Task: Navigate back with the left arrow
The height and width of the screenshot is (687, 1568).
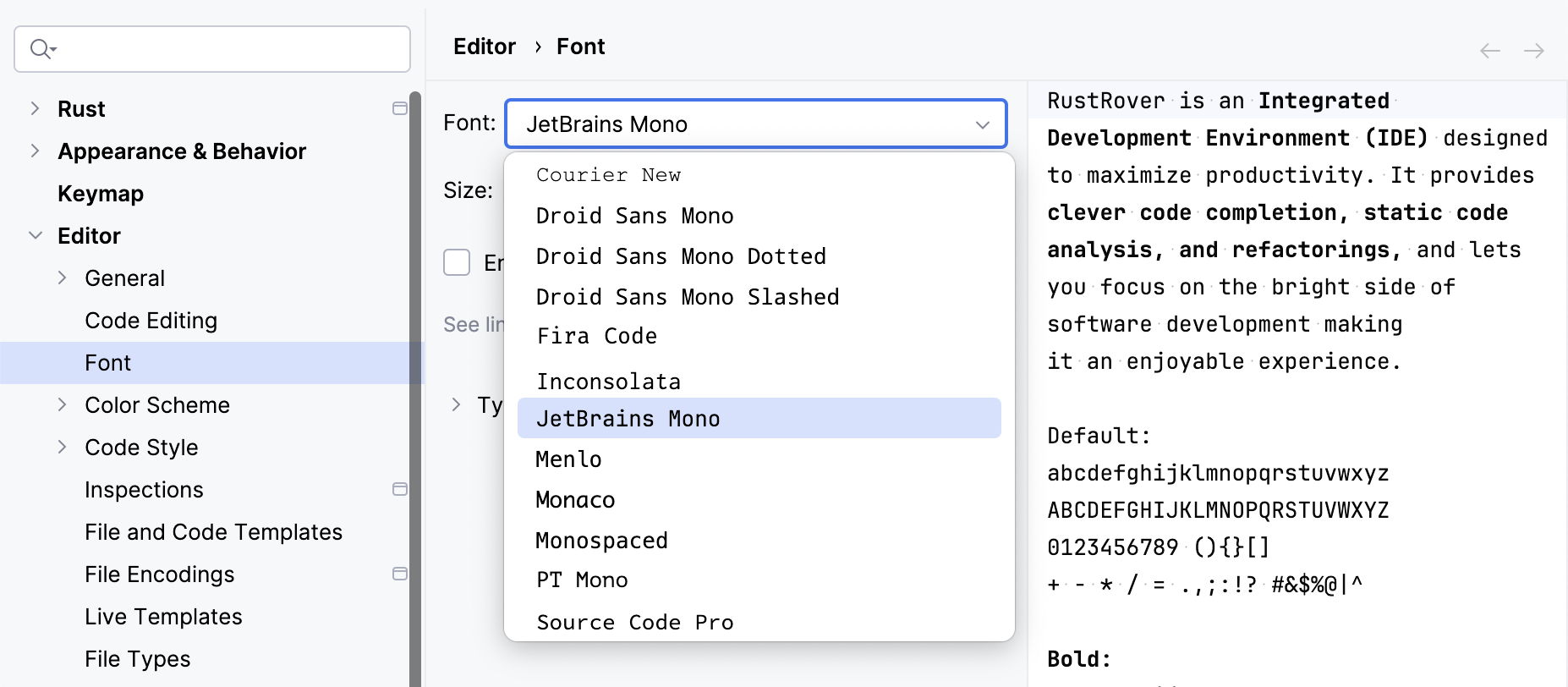Action: pos(1490,51)
